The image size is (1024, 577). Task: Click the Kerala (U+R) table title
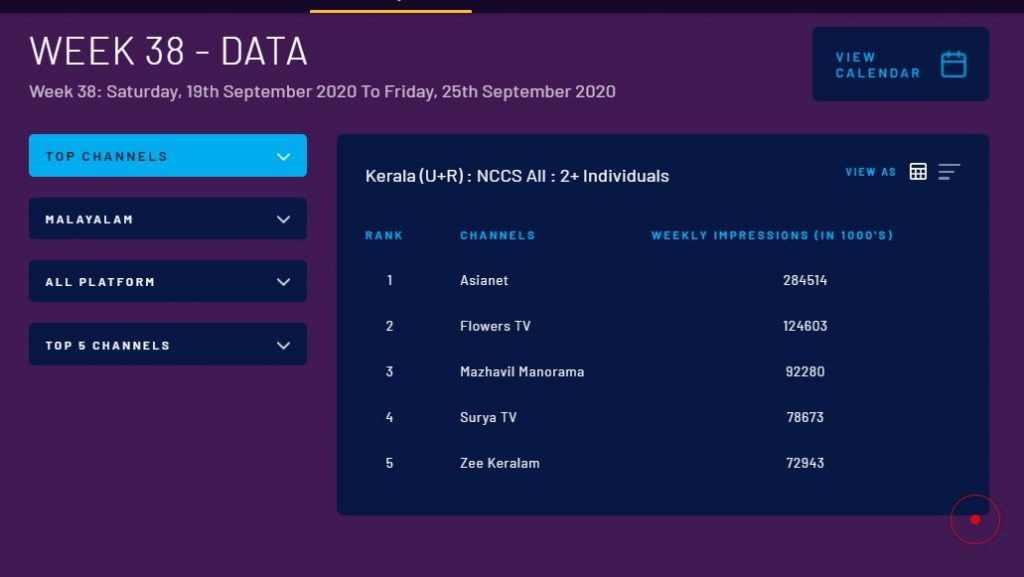click(x=517, y=176)
